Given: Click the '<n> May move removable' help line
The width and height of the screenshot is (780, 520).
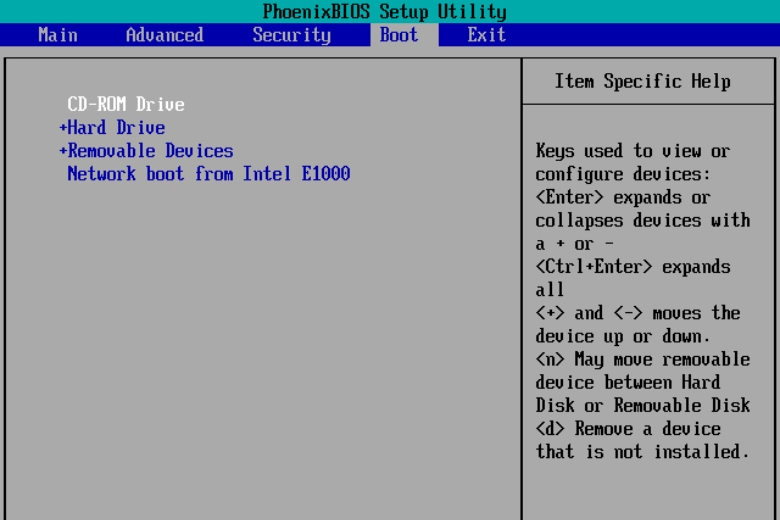Looking at the screenshot, I should pyautogui.click(x=643, y=359).
